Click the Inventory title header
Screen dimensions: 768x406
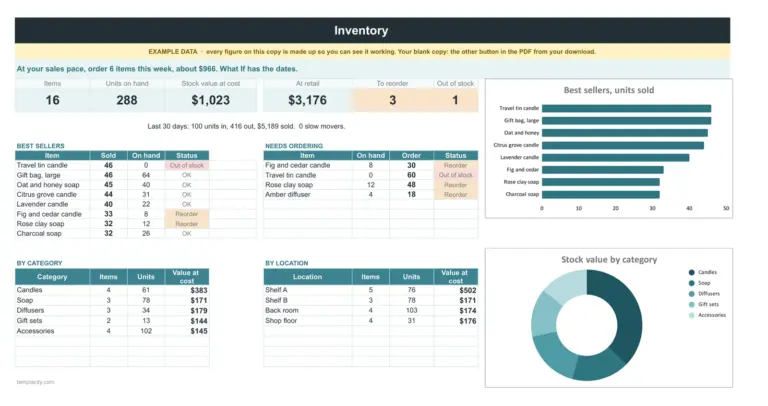point(361,30)
